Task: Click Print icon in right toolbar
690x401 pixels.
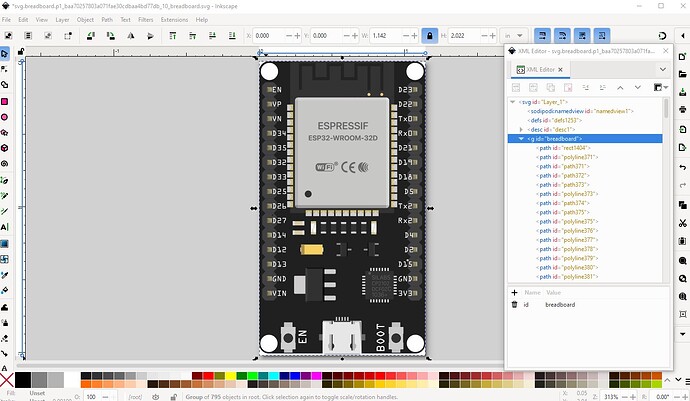Action: pos(683,109)
